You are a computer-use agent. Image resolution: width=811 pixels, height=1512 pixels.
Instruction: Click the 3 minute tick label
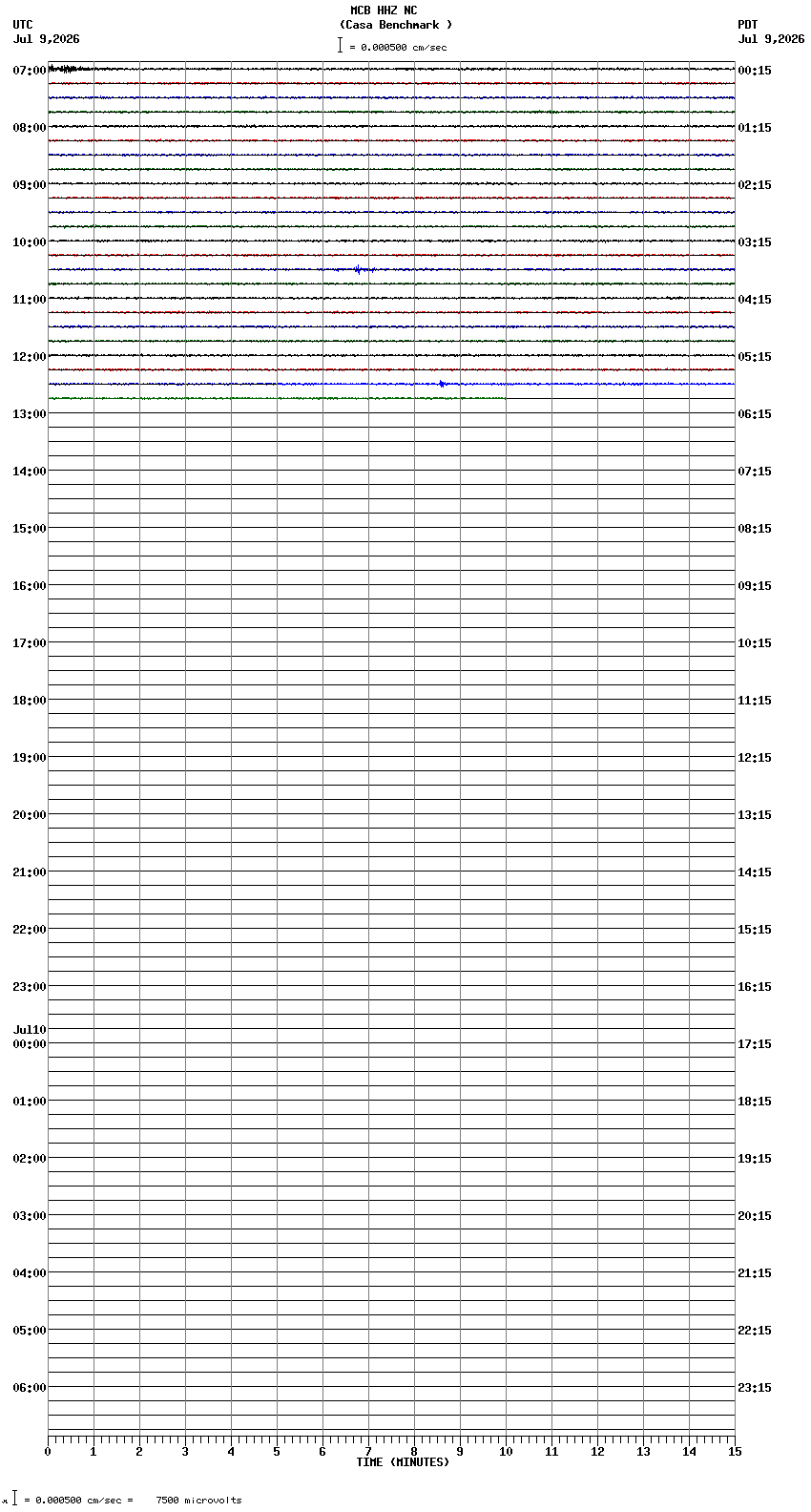click(x=185, y=1452)
